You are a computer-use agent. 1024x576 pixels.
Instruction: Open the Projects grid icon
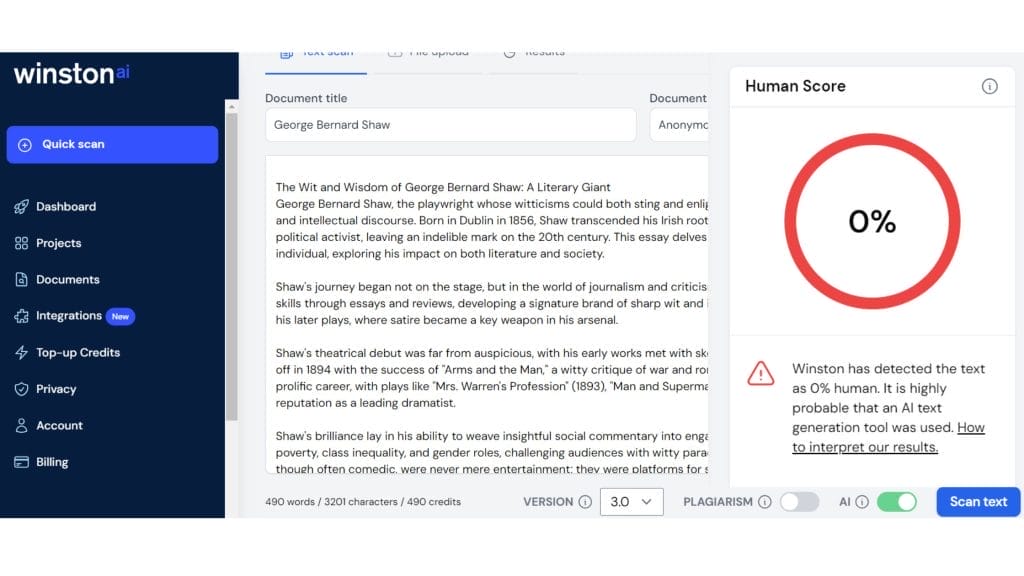point(22,243)
